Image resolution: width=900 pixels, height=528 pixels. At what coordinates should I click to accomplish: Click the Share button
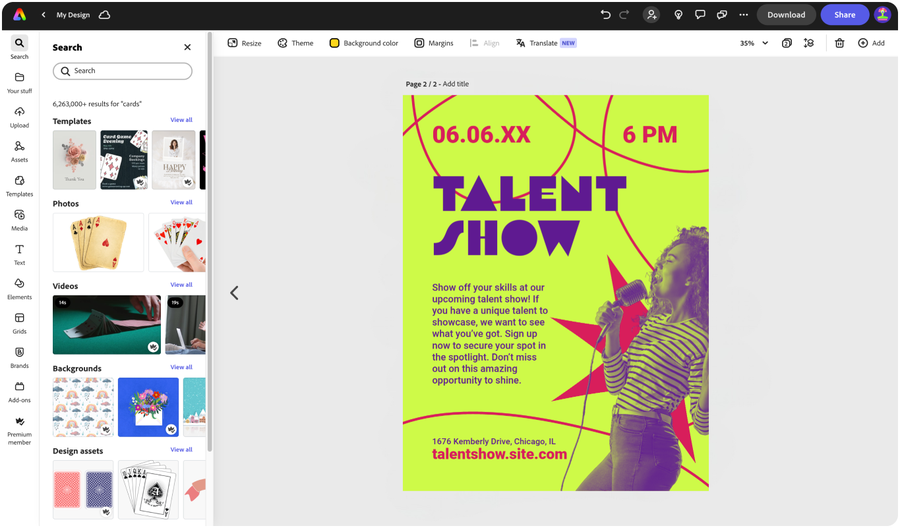(844, 15)
